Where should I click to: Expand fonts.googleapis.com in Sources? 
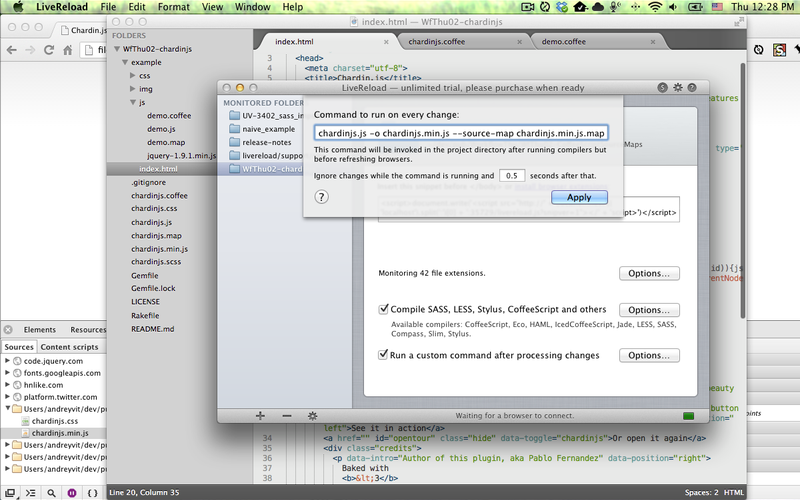click(x=7, y=373)
